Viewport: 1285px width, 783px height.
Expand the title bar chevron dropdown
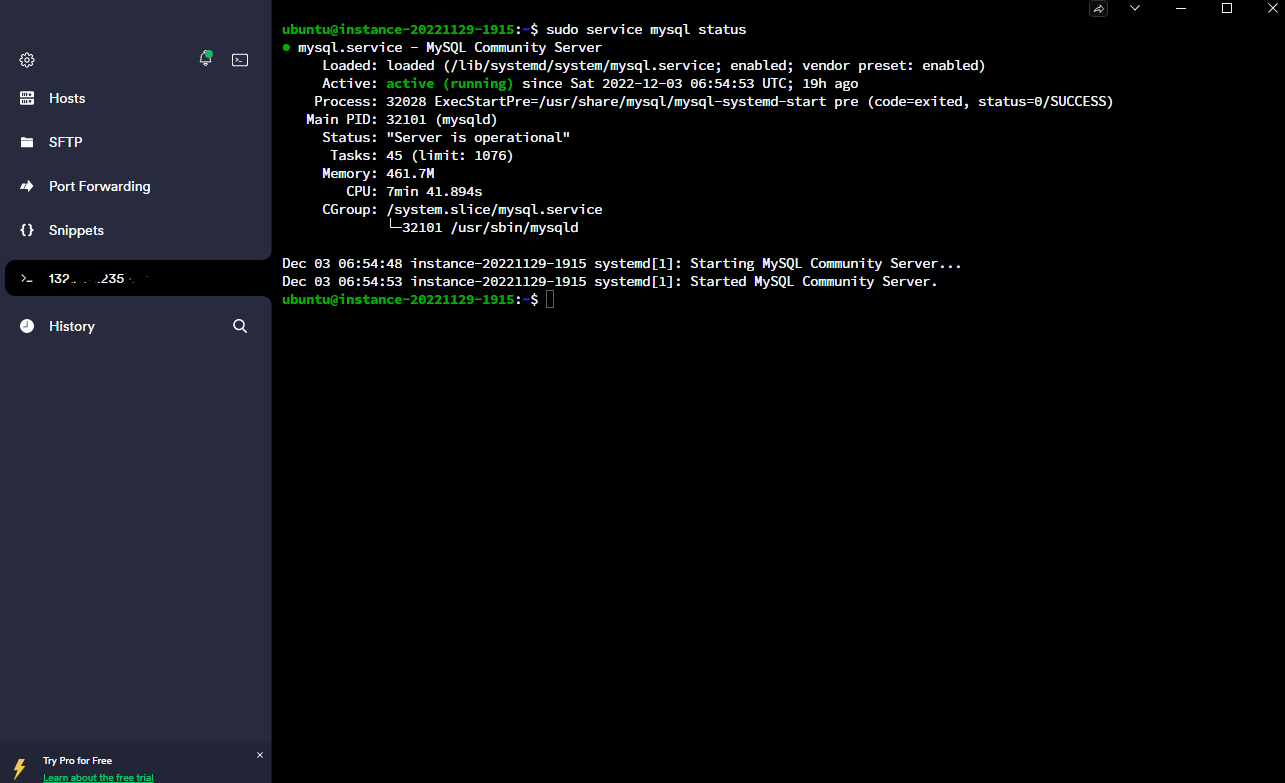[x=1135, y=8]
